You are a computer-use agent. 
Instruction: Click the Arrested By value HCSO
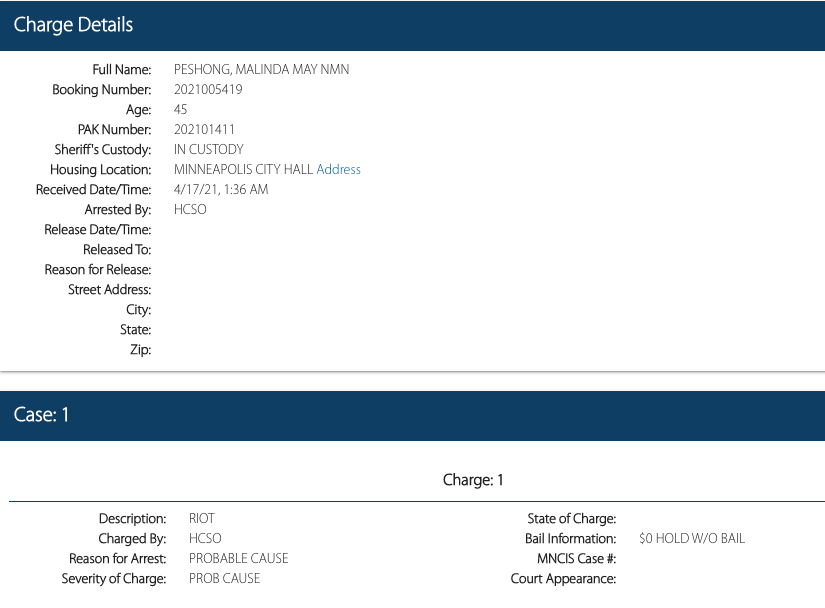tap(190, 210)
